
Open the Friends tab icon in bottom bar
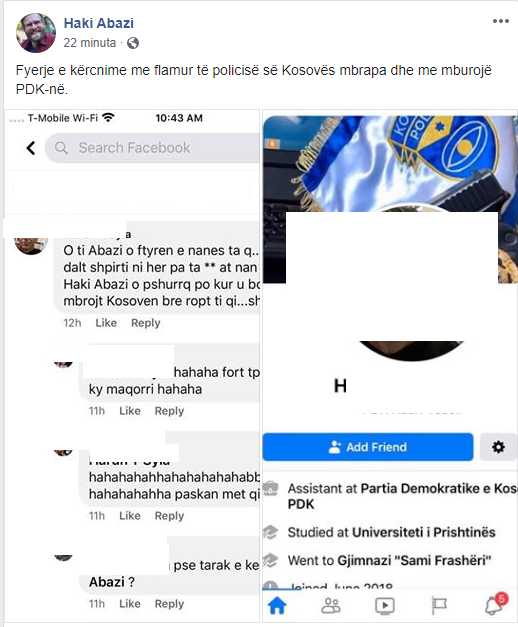(x=331, y=606)
